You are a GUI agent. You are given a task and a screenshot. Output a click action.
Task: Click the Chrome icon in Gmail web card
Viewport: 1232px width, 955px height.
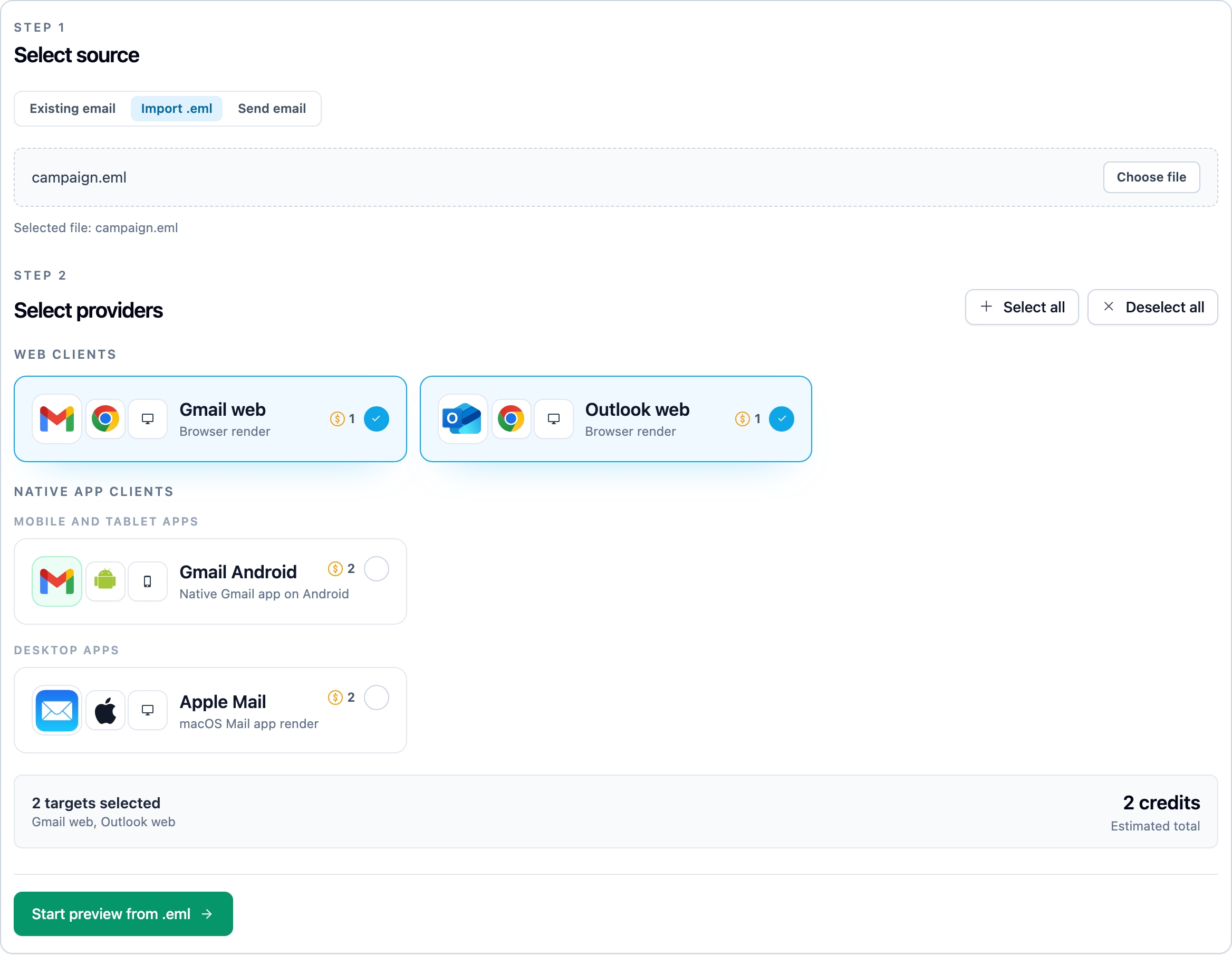point(105,419)
